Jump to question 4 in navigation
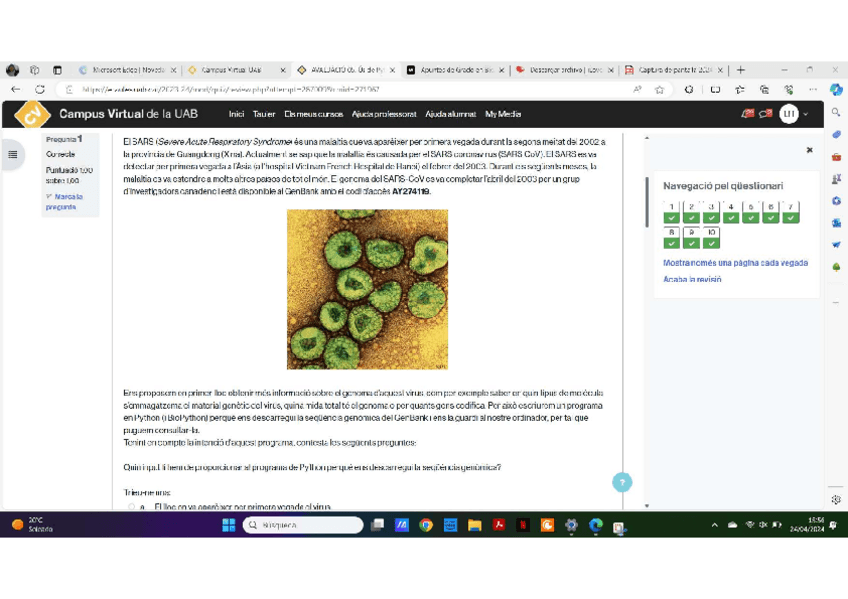Image resolution: width=848 pixels, height=599 pixels. coord(731,212)
